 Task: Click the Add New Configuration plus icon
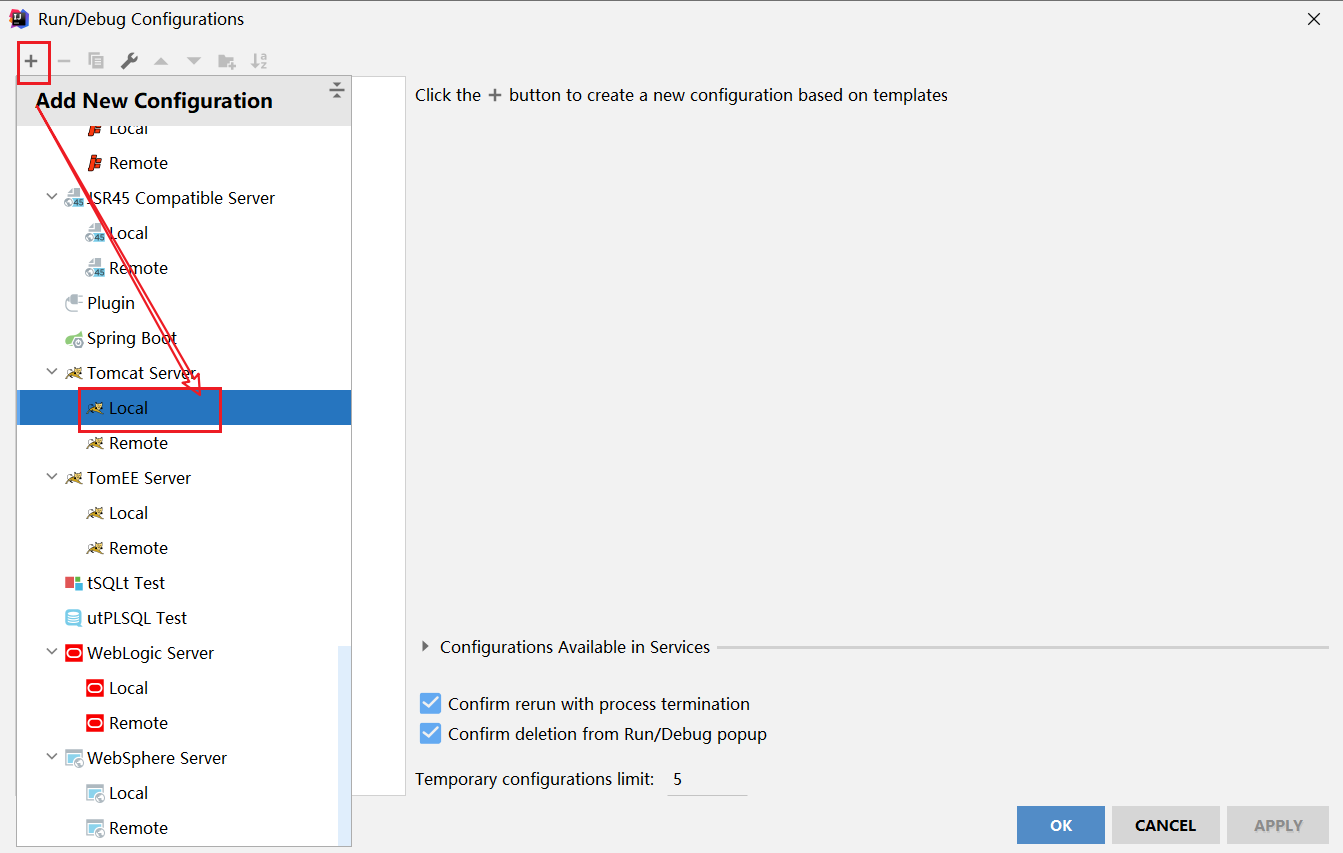coord(32,61)
